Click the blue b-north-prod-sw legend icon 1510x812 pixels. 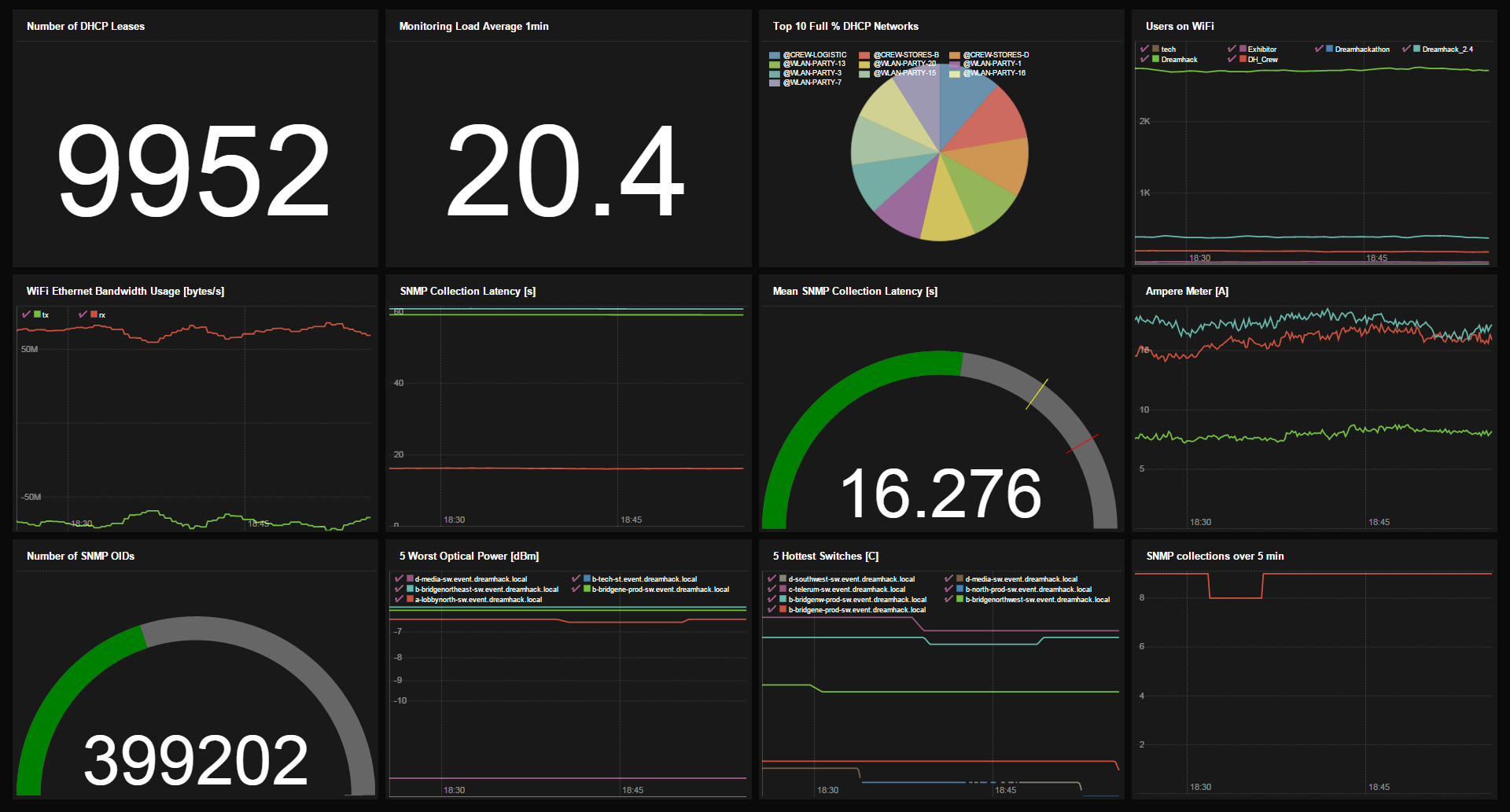pyautogui.click(x=959, y=590)
